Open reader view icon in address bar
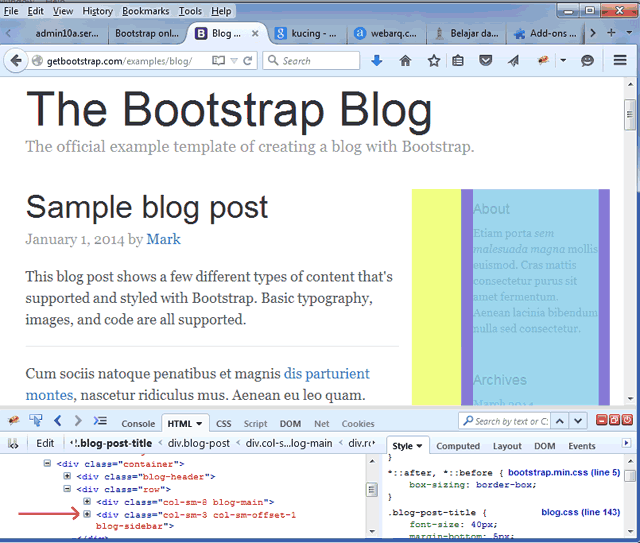Image resolution: width=640 pixels, height=543 pixels. point(218,61)
